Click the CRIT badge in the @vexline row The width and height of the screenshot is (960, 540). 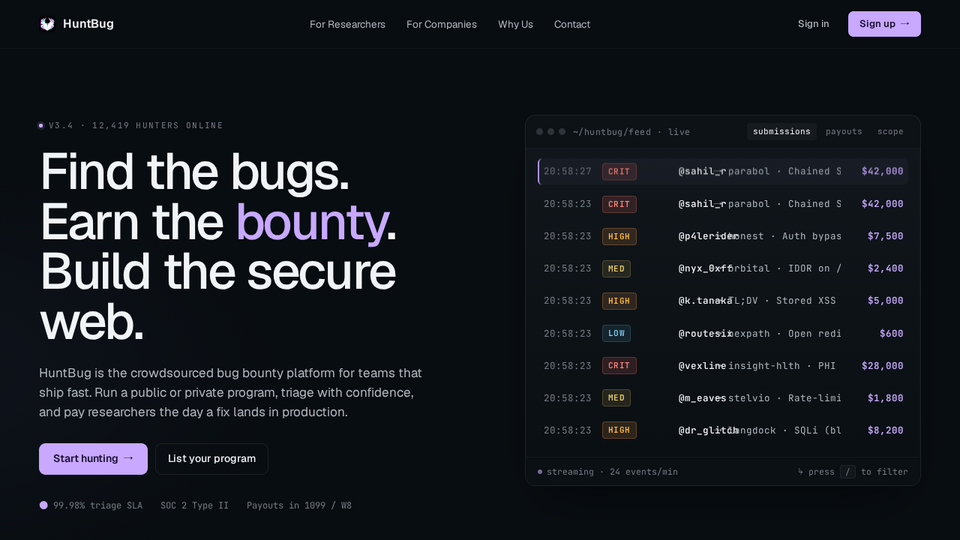tap(619, 366)
